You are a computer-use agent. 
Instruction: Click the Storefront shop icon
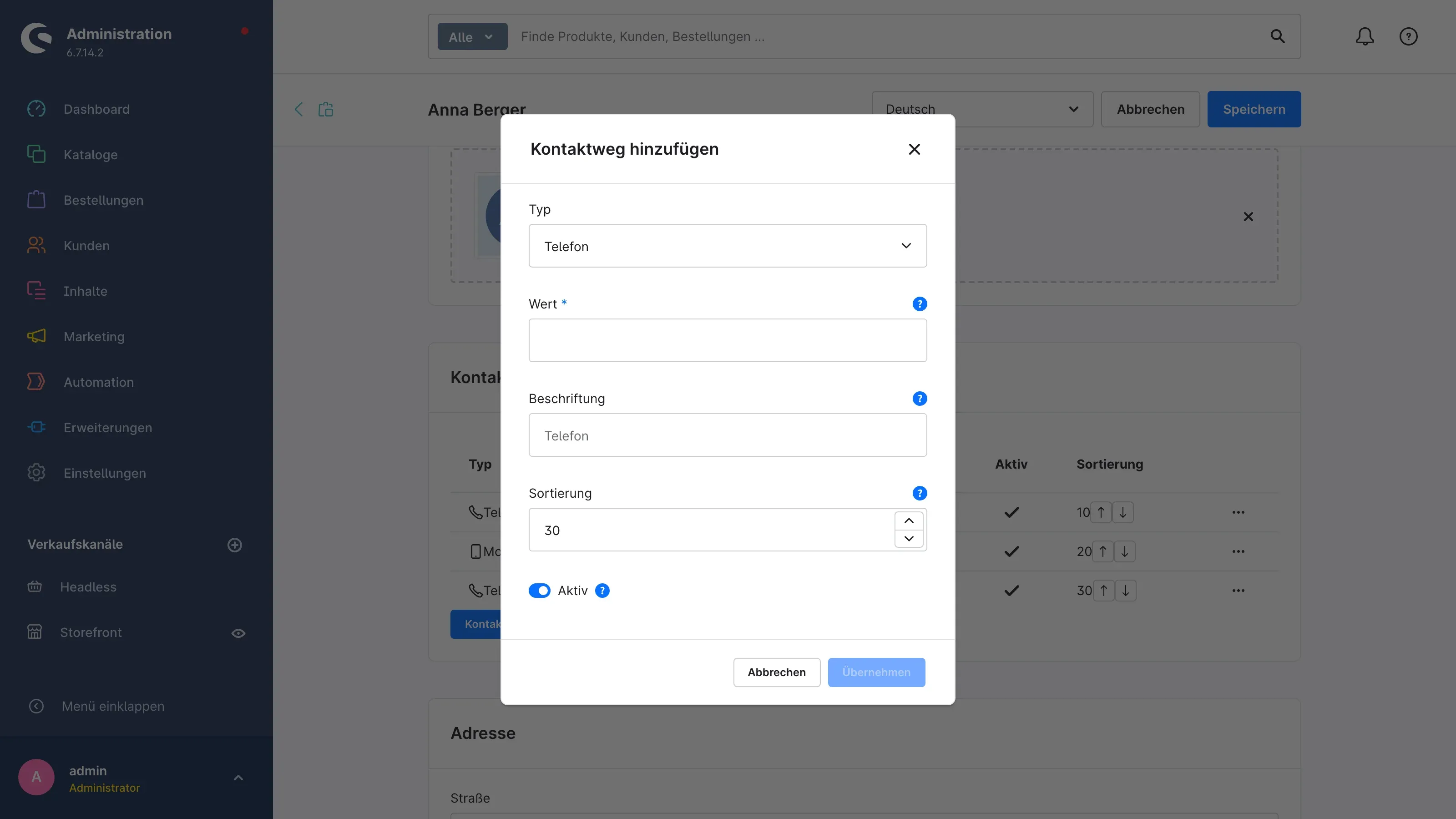tap(35, 632)
